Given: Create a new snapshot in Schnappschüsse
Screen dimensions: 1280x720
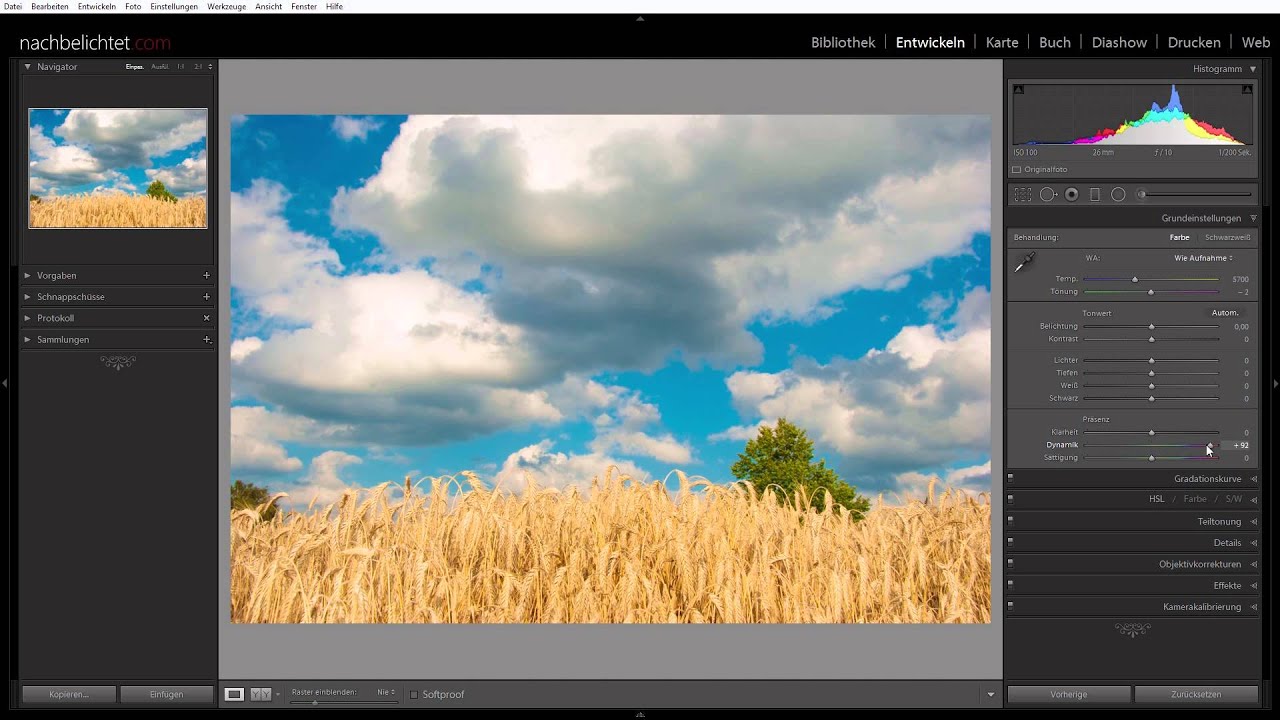Looking at the screenshot, I should pyautogui.click(x=207, y=297).
